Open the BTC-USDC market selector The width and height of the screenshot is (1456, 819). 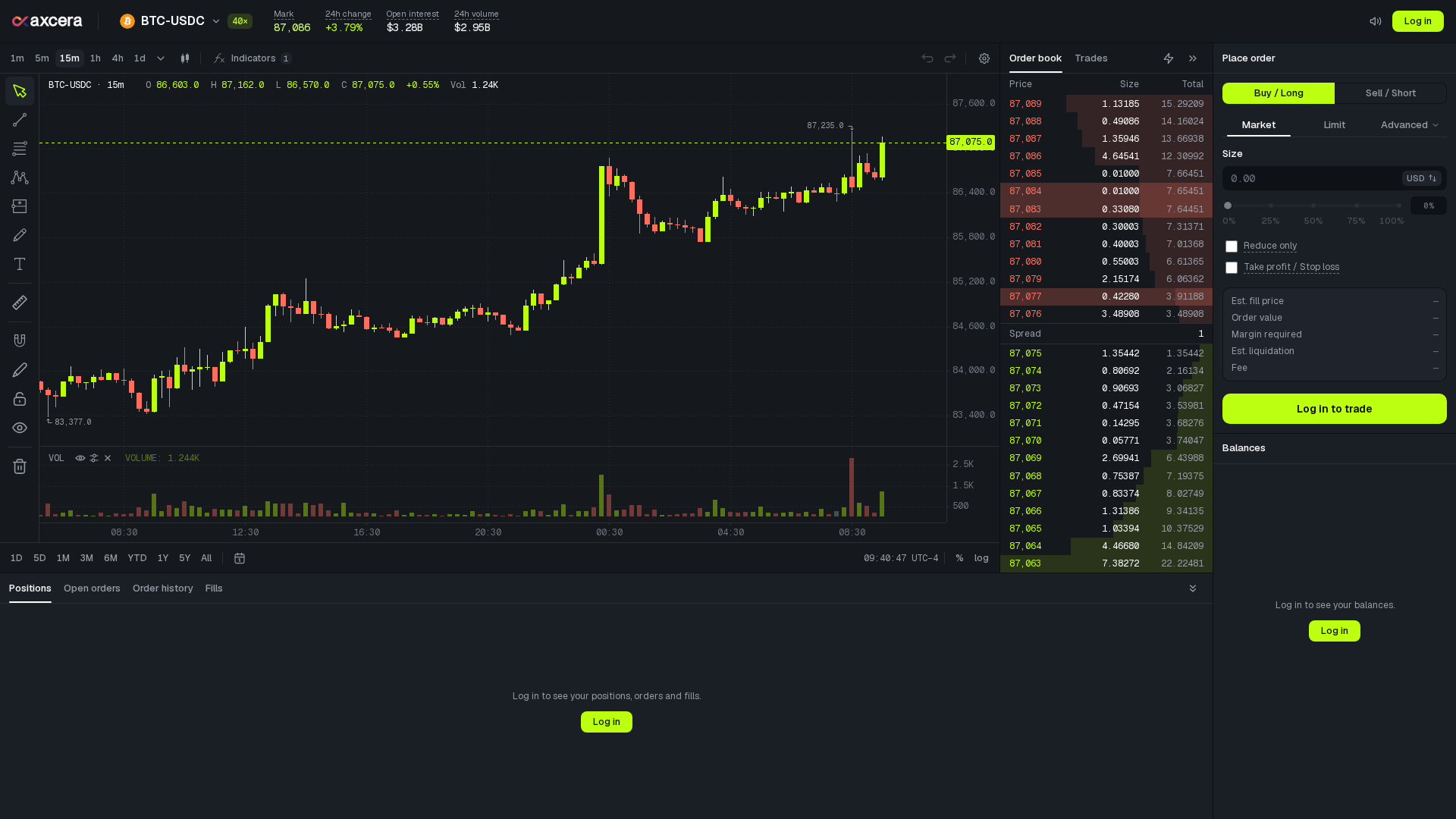(170, 21)
